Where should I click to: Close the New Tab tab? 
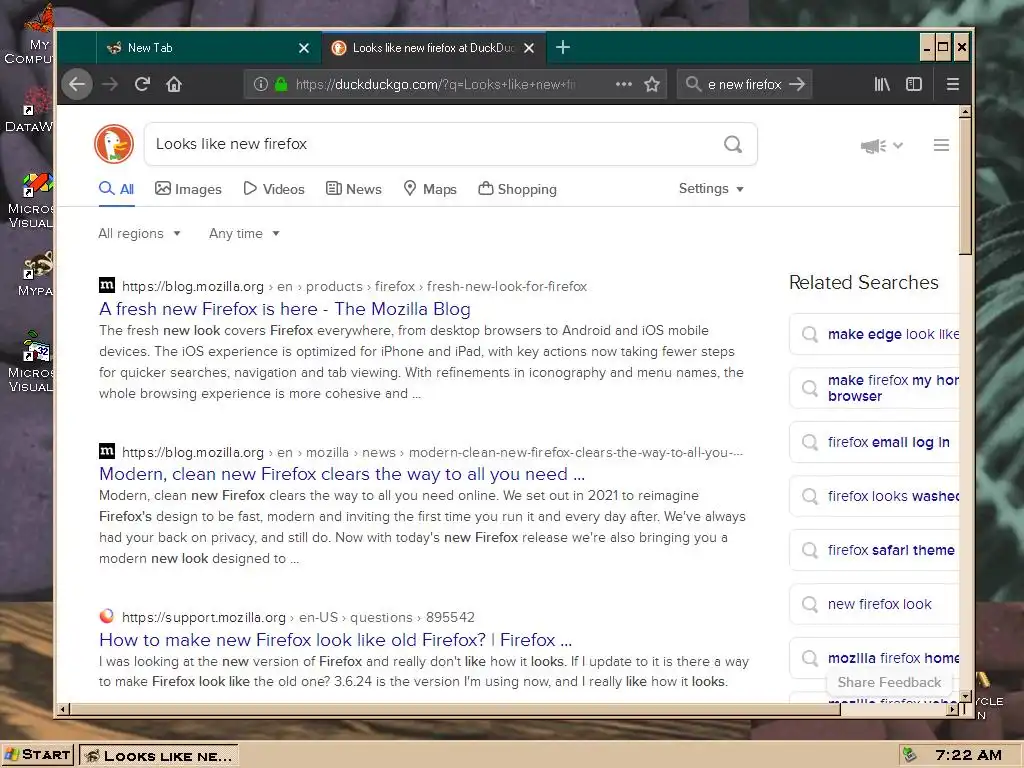click(x=304, y=48)
